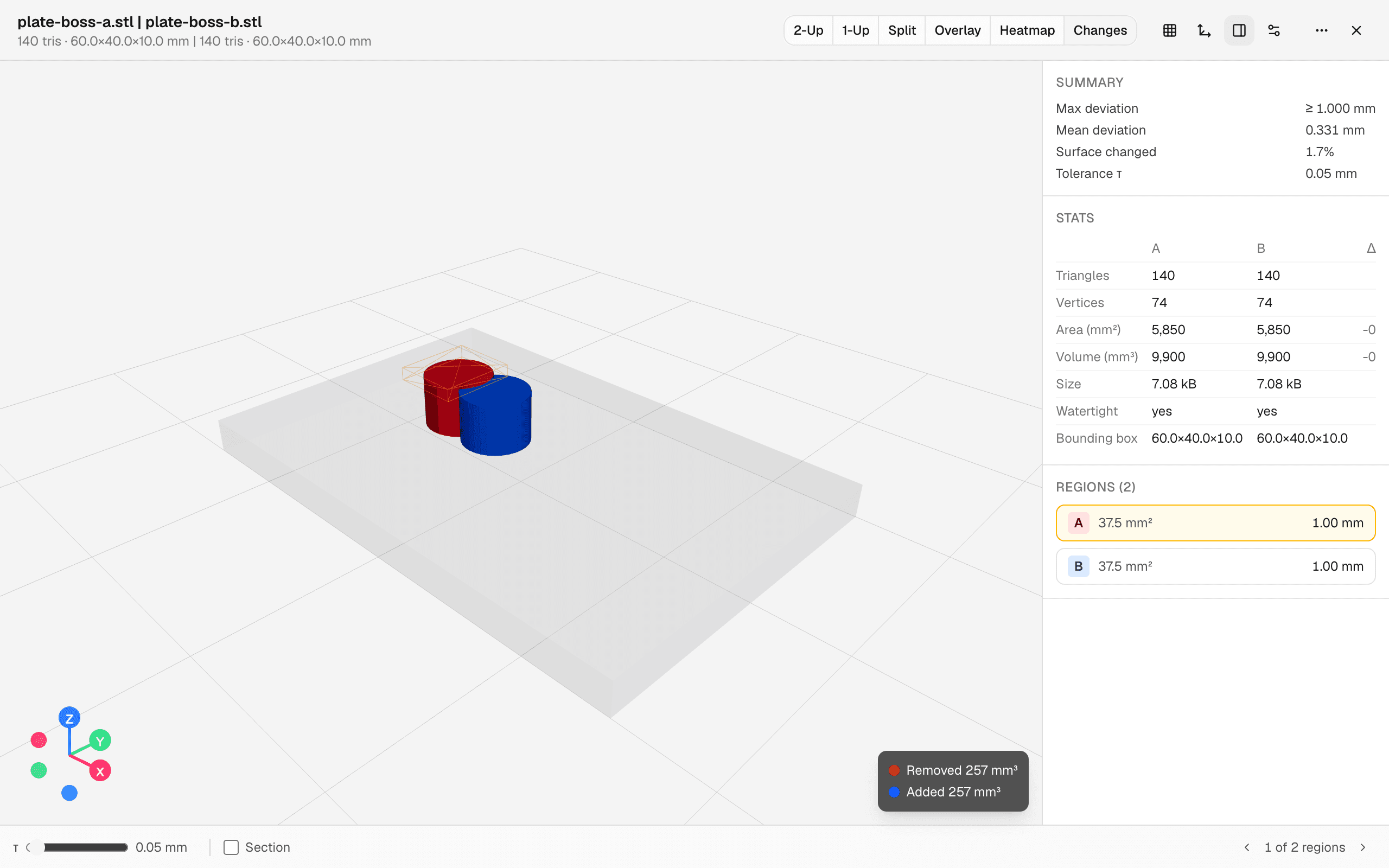Click the Vertices row label
This screenshot has height=868, width=1389.
click(1080, 303)
